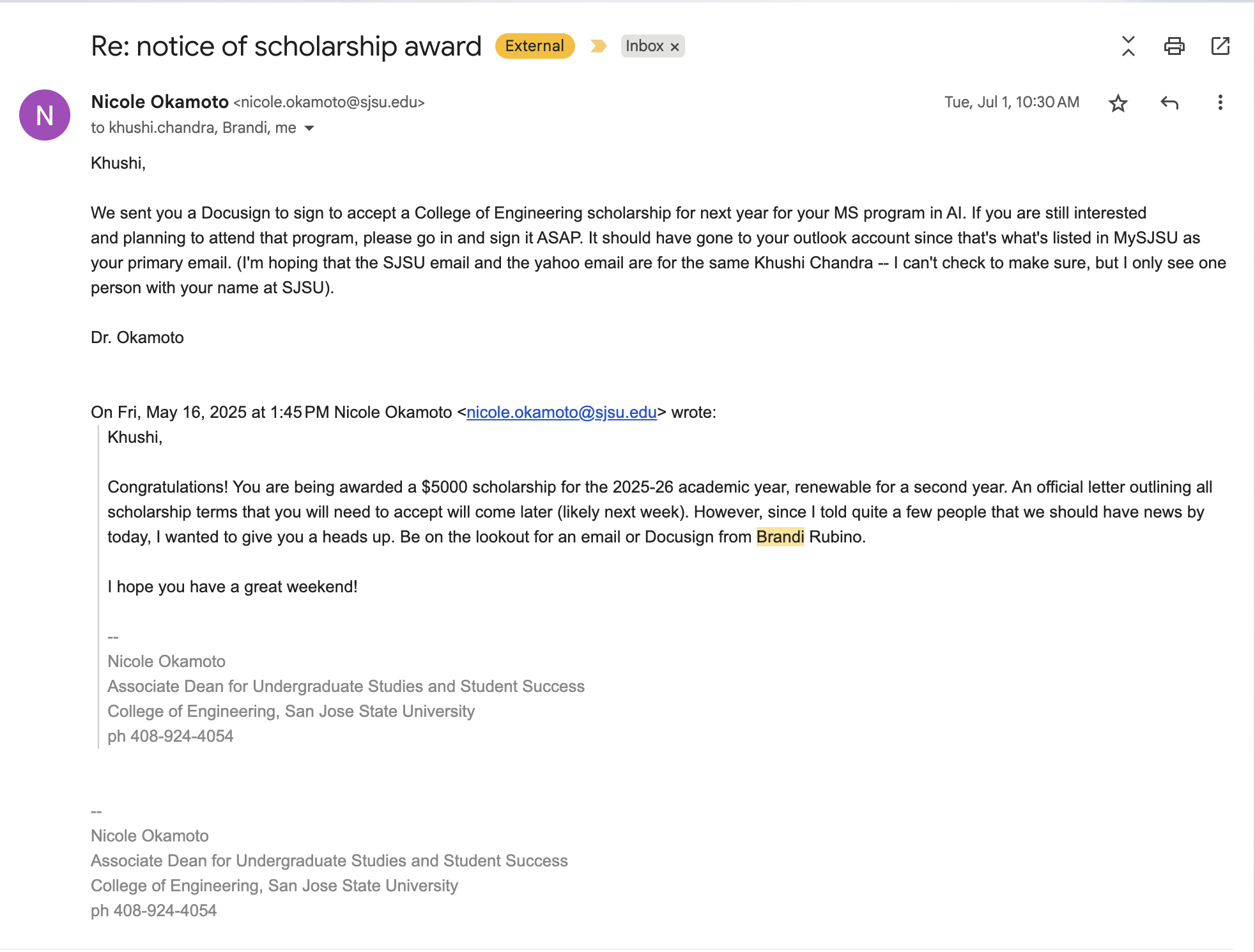
Task: Star the message from Nicole Okamoto
Action: (x=1118, y=103)
